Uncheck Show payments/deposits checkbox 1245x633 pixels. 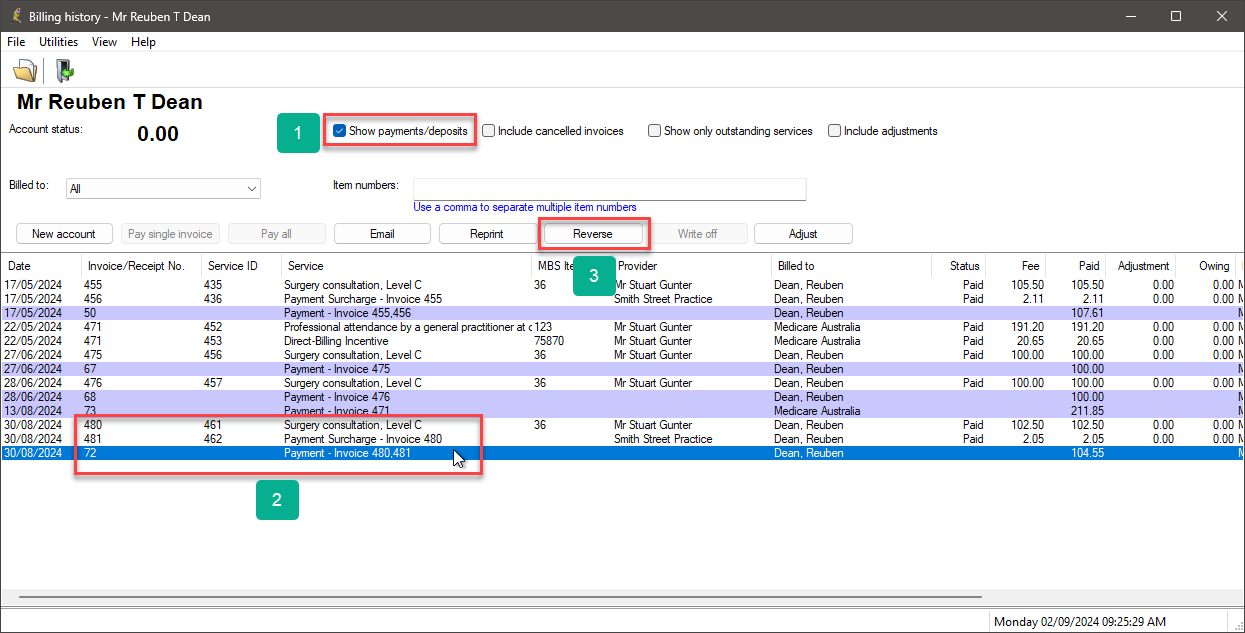[340, 131]
